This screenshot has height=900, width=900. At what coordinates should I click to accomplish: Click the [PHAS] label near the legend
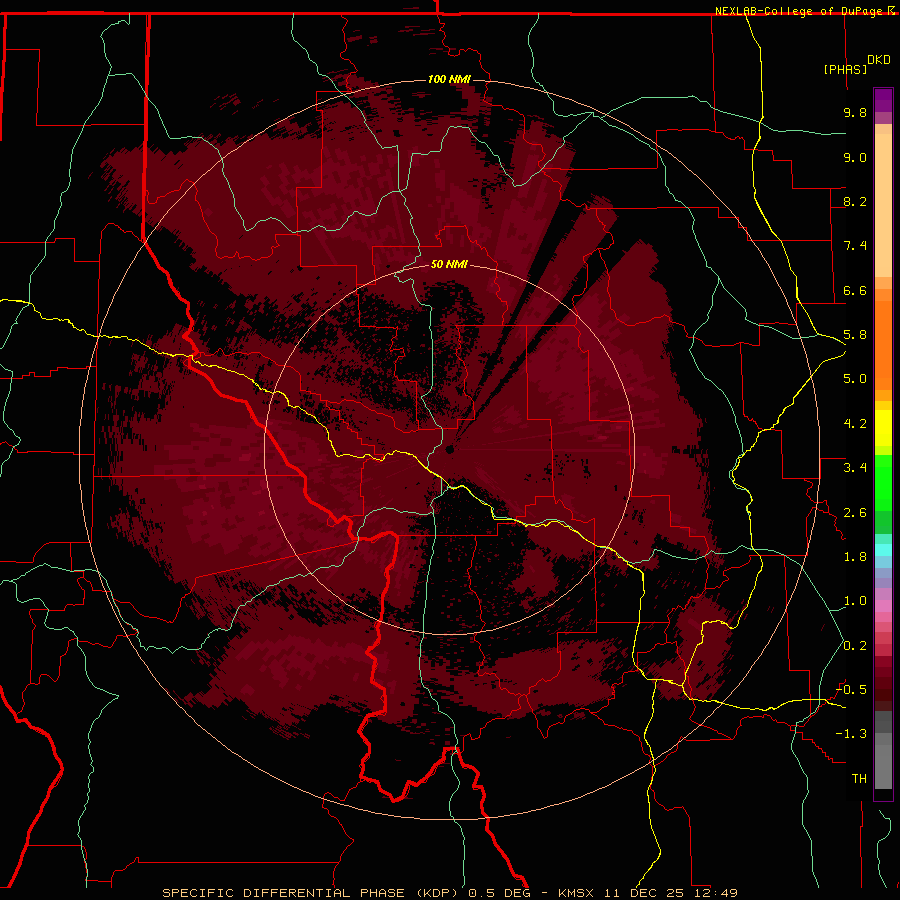tap(845, 69)
